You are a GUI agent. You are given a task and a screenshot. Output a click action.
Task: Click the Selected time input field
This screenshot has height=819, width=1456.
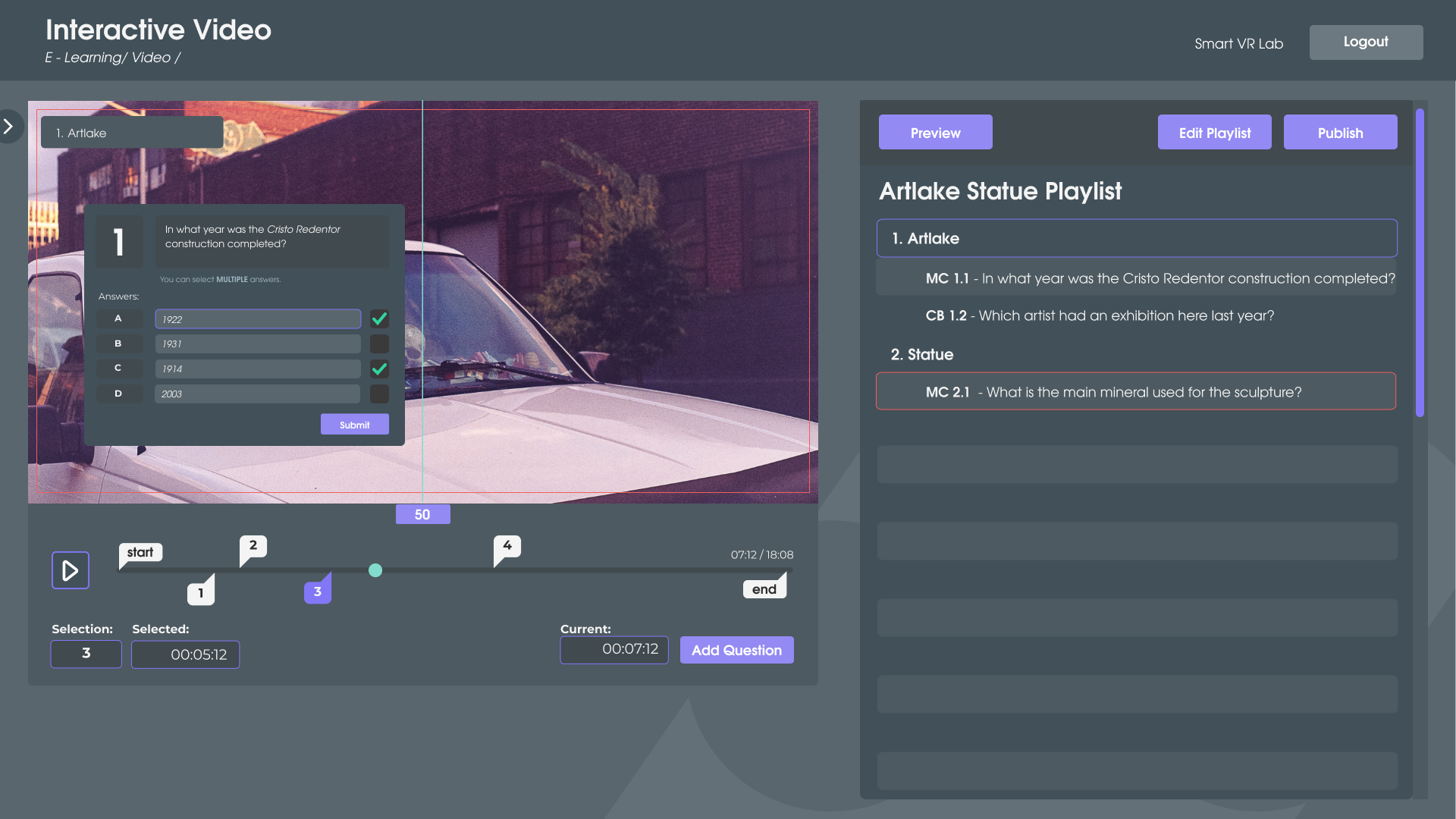point(186,654)
